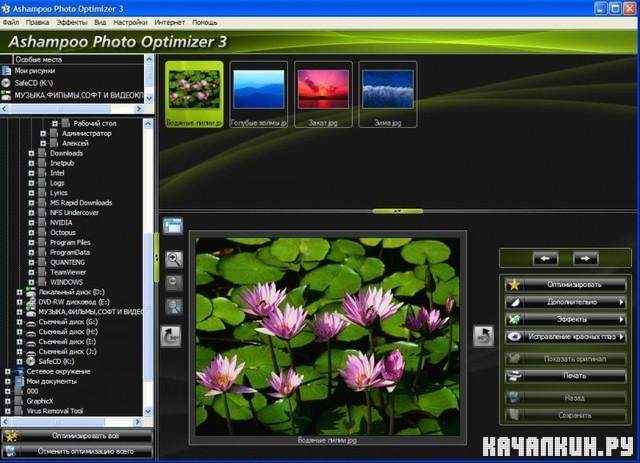Open the Эффекты menu in the menu bar

[72, 23]
